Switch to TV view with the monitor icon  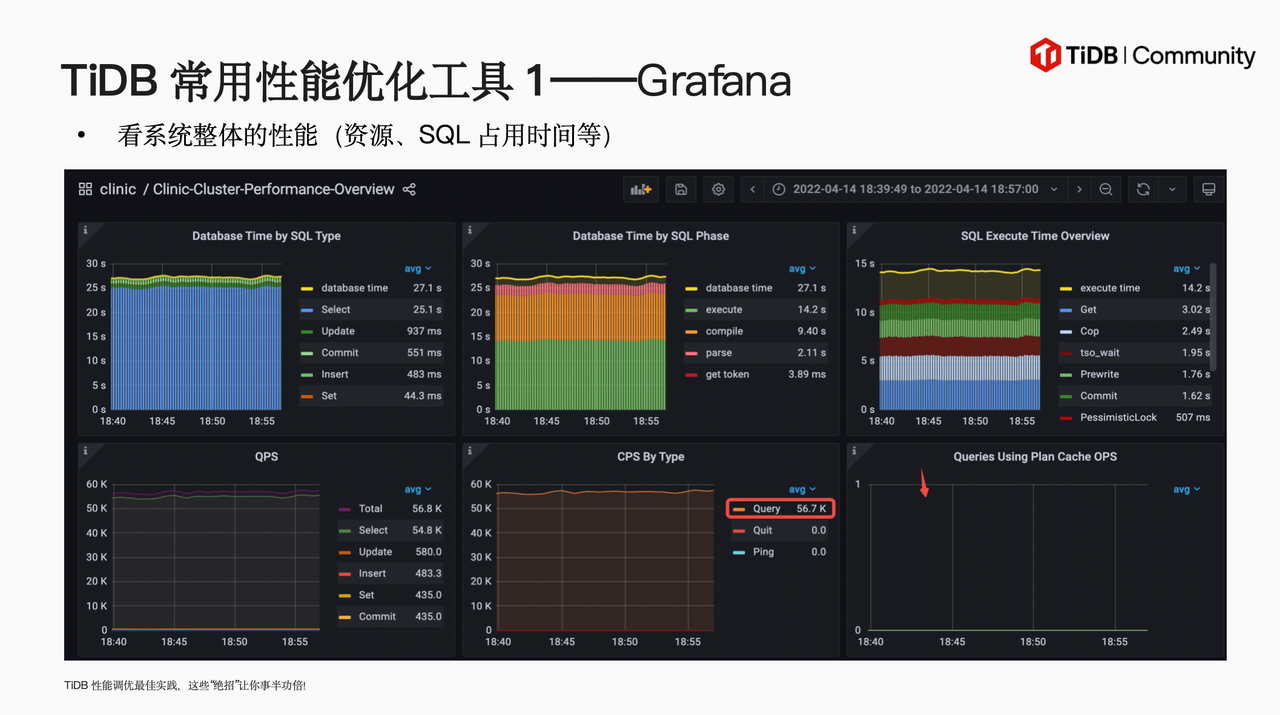[x=1207, y=189]
